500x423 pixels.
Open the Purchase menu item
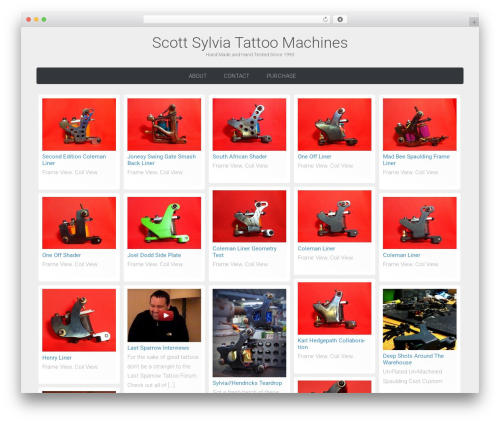click(281, 76)
